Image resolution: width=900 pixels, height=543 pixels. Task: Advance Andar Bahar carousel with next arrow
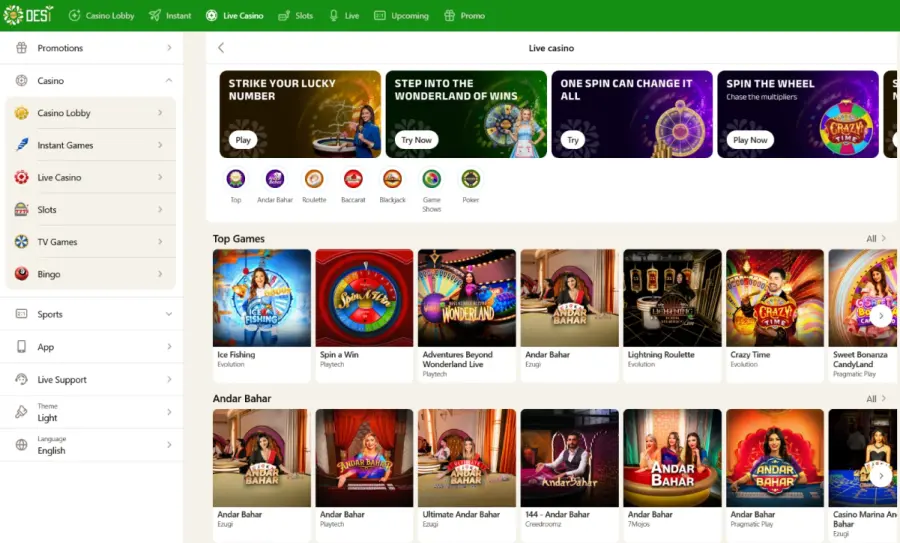tap(881, 476)
